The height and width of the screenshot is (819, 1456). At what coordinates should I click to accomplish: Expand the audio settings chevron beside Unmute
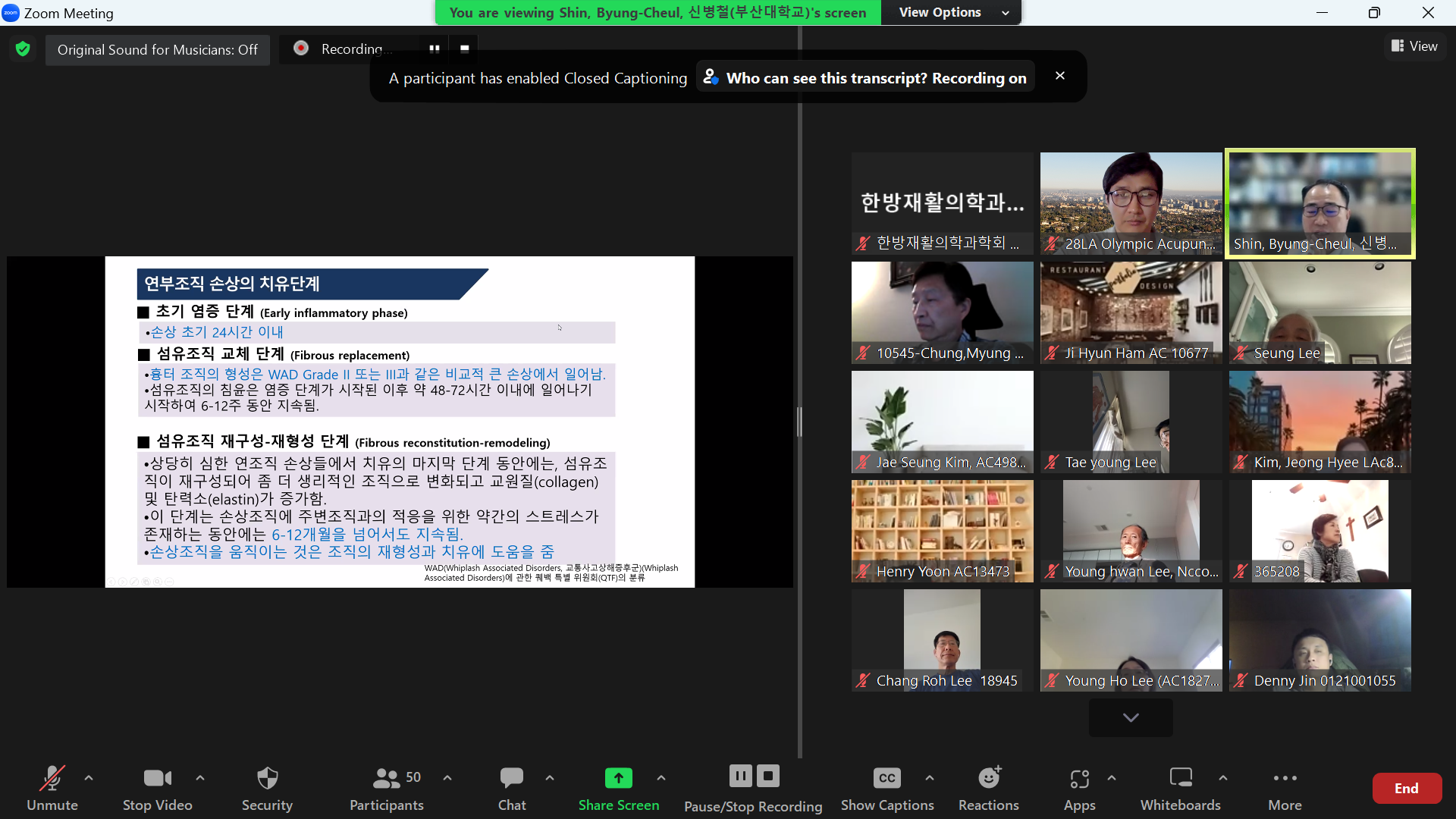(x=89, y=778)
